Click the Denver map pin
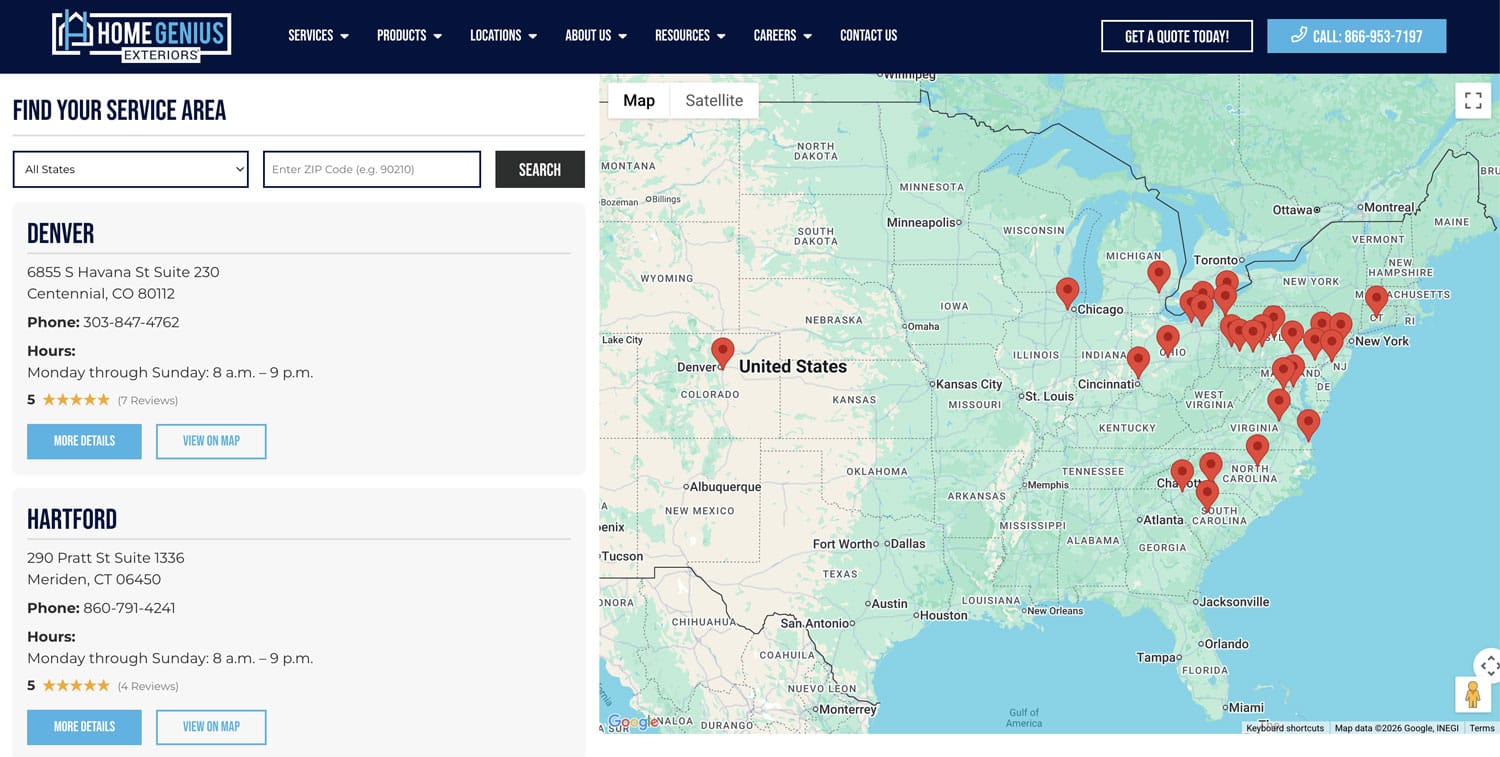The image size is (1500, 757). tap(722, 352)
